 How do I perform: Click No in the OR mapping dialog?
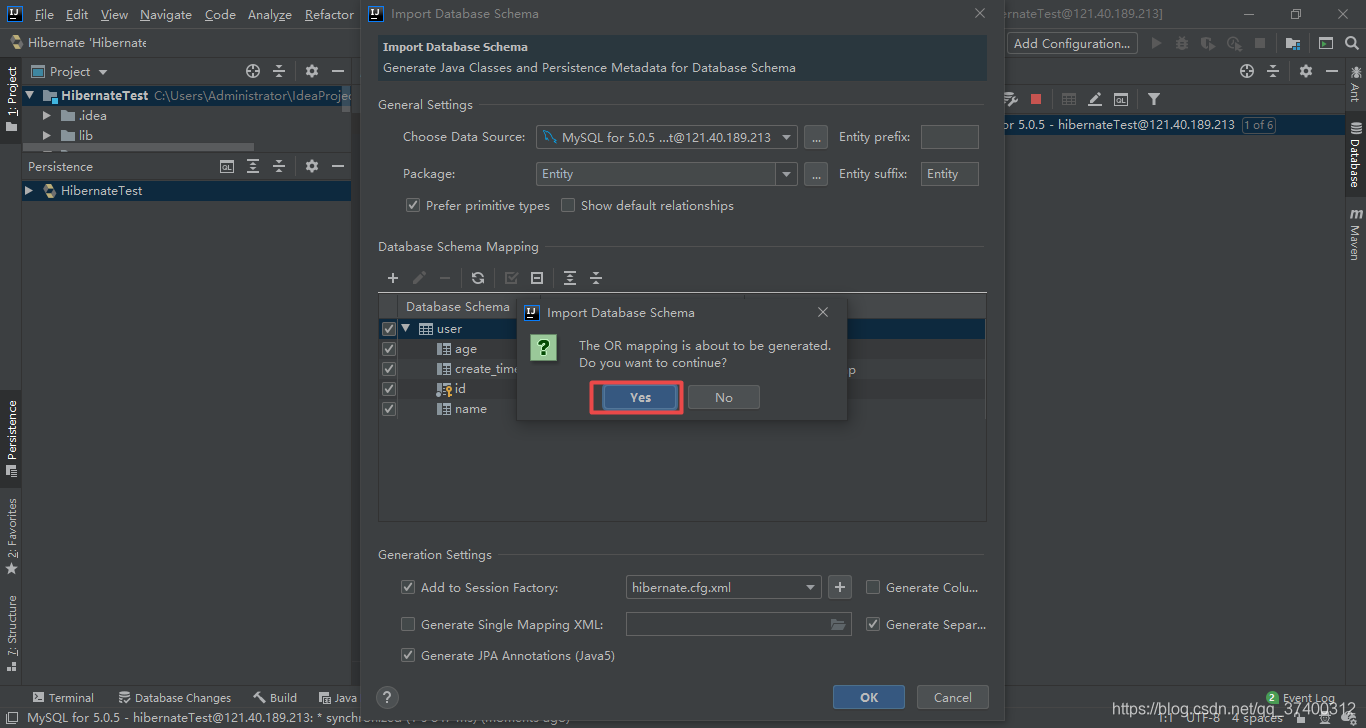pyautogui.click(x=723, y=397)
